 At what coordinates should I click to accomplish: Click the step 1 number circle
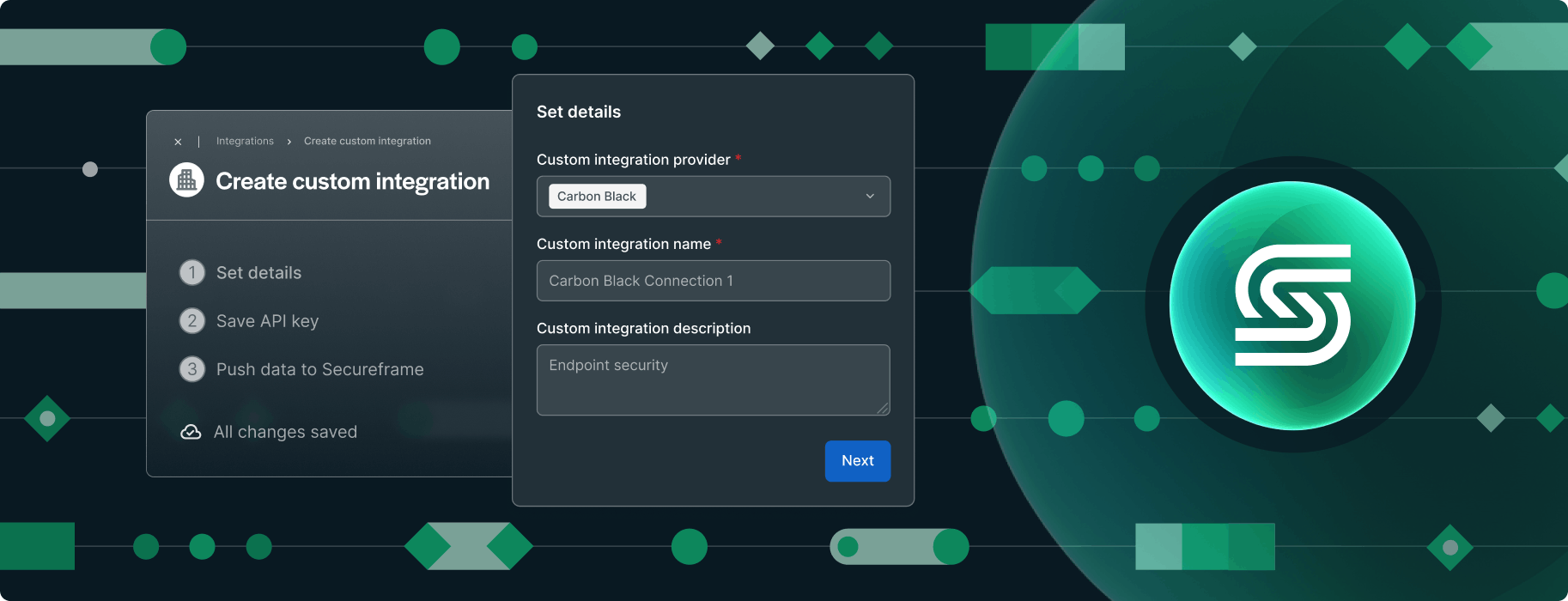[192, 273]
